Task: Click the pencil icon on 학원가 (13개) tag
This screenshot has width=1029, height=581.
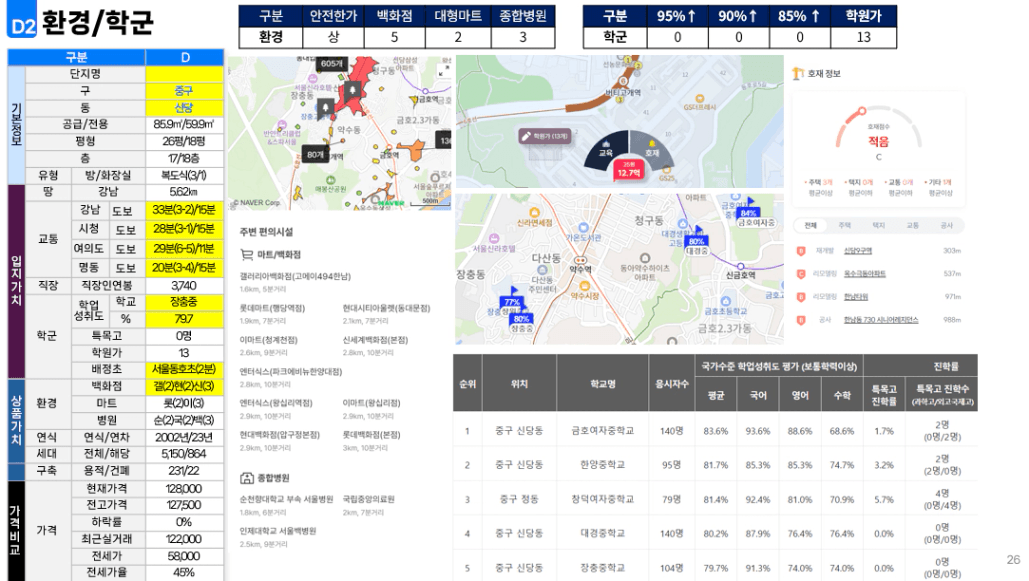Action: tap(526, 136)
